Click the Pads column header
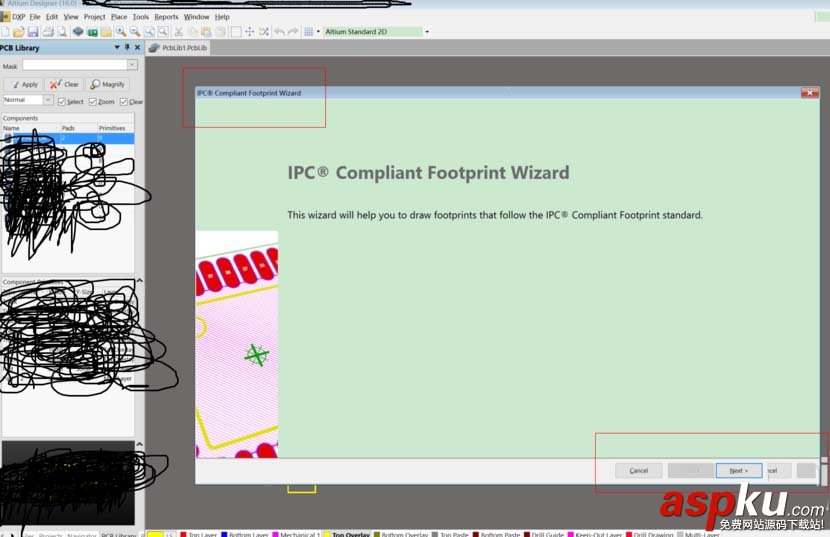 tap(78, 128)
